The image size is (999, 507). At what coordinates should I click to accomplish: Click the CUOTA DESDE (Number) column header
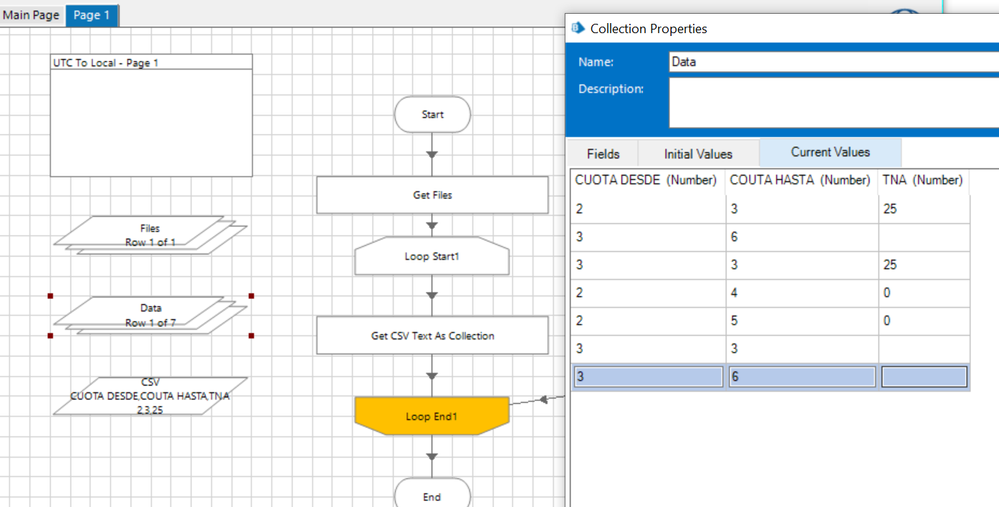point(646,180)
